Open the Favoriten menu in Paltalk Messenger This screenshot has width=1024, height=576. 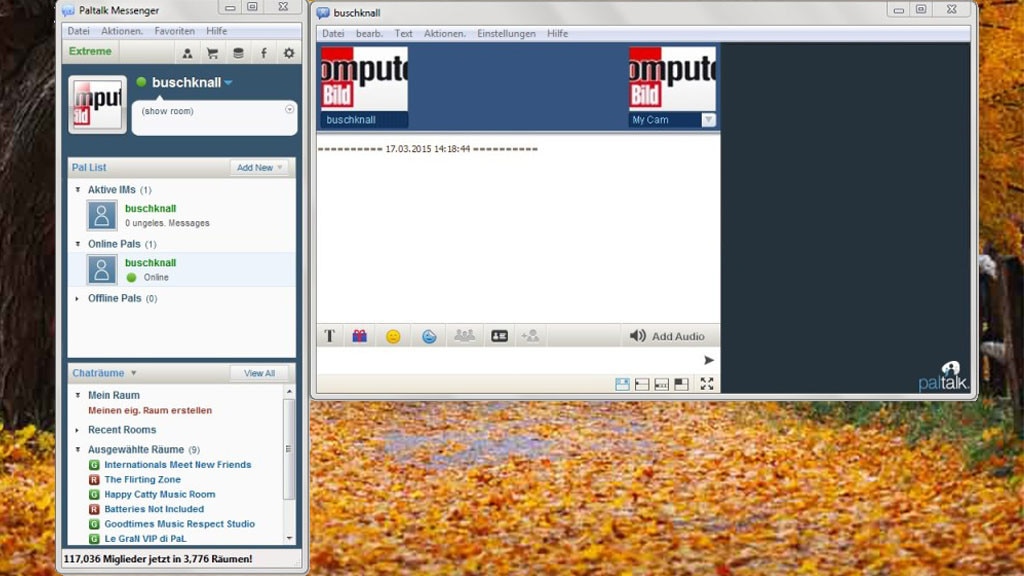click(174, 30)
